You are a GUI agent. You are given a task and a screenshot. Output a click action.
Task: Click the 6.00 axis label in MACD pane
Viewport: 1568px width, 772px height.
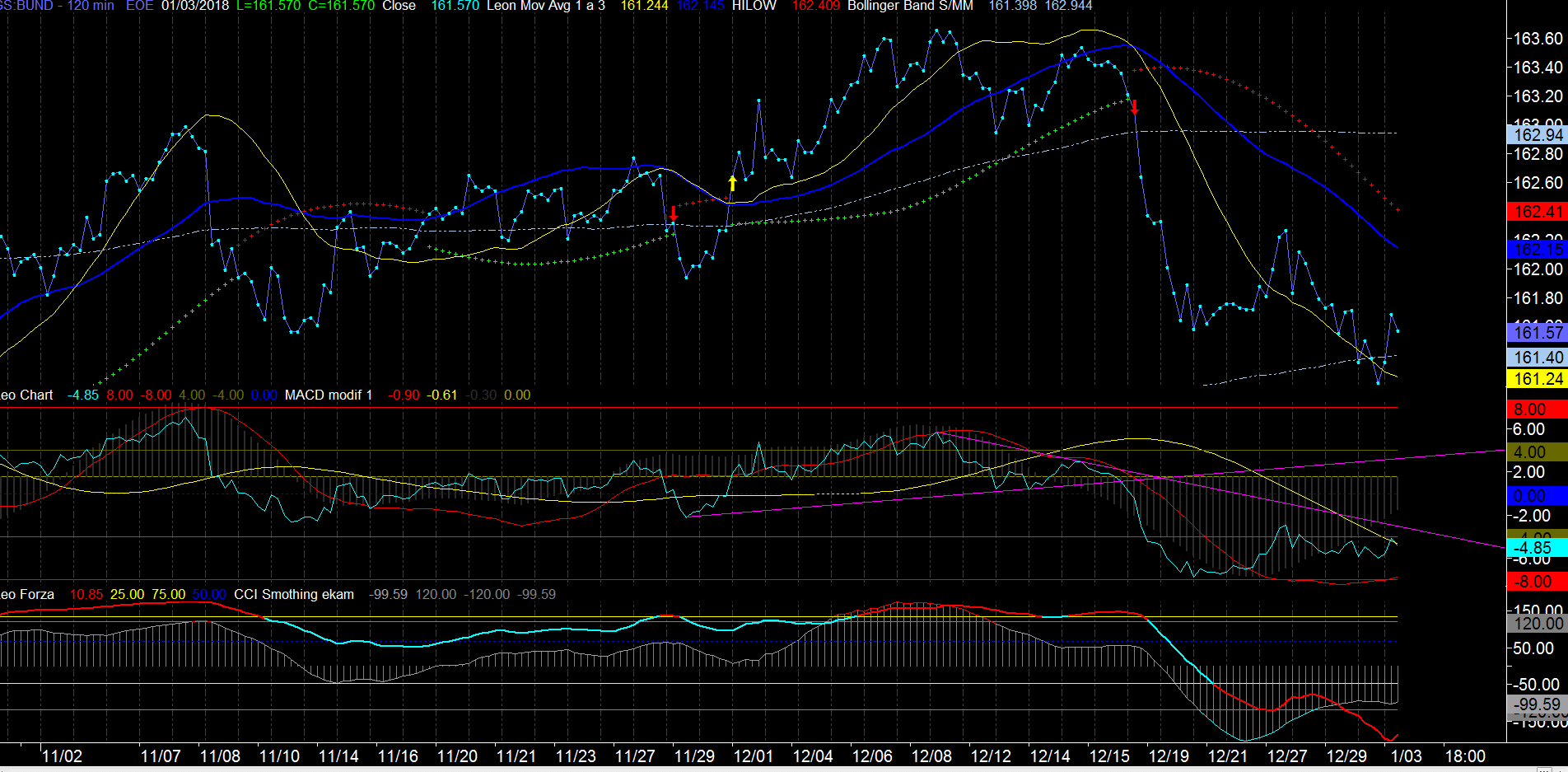1528,429
